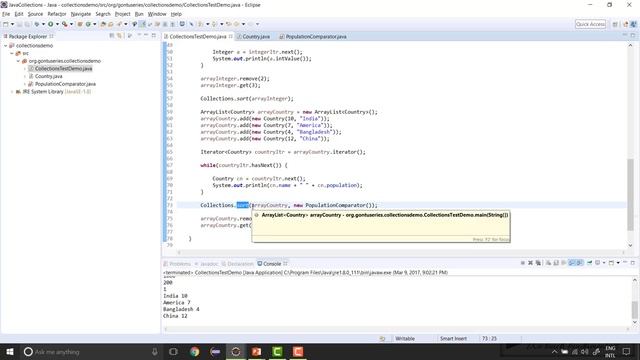The width and height of the screenshot is (640, 360).
Task: Click the Windows Start button
Action: 10,351
